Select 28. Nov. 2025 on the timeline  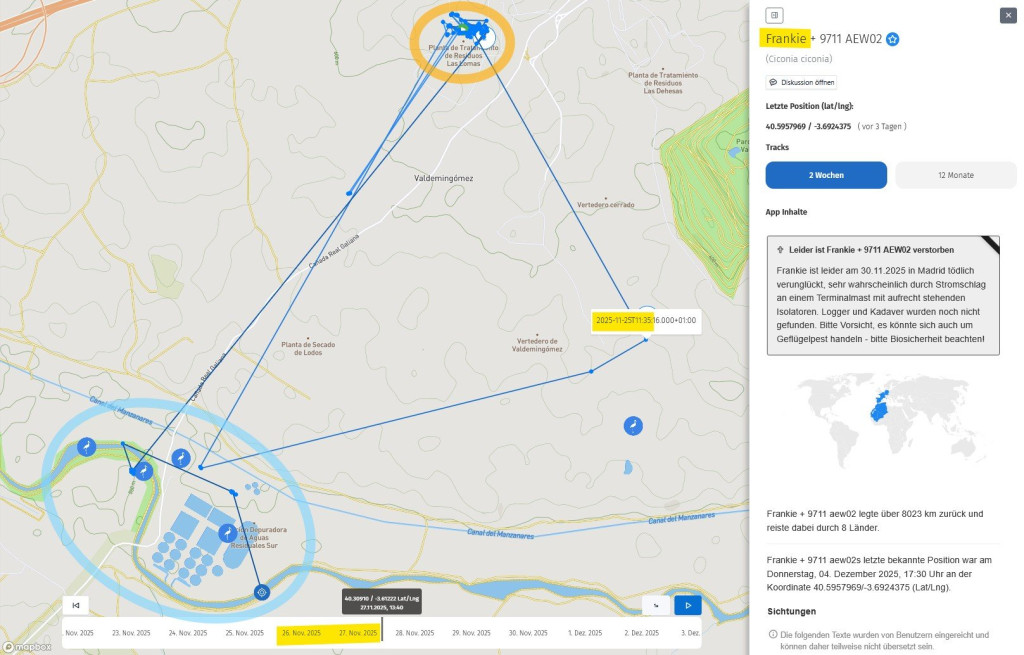point(414,633)
